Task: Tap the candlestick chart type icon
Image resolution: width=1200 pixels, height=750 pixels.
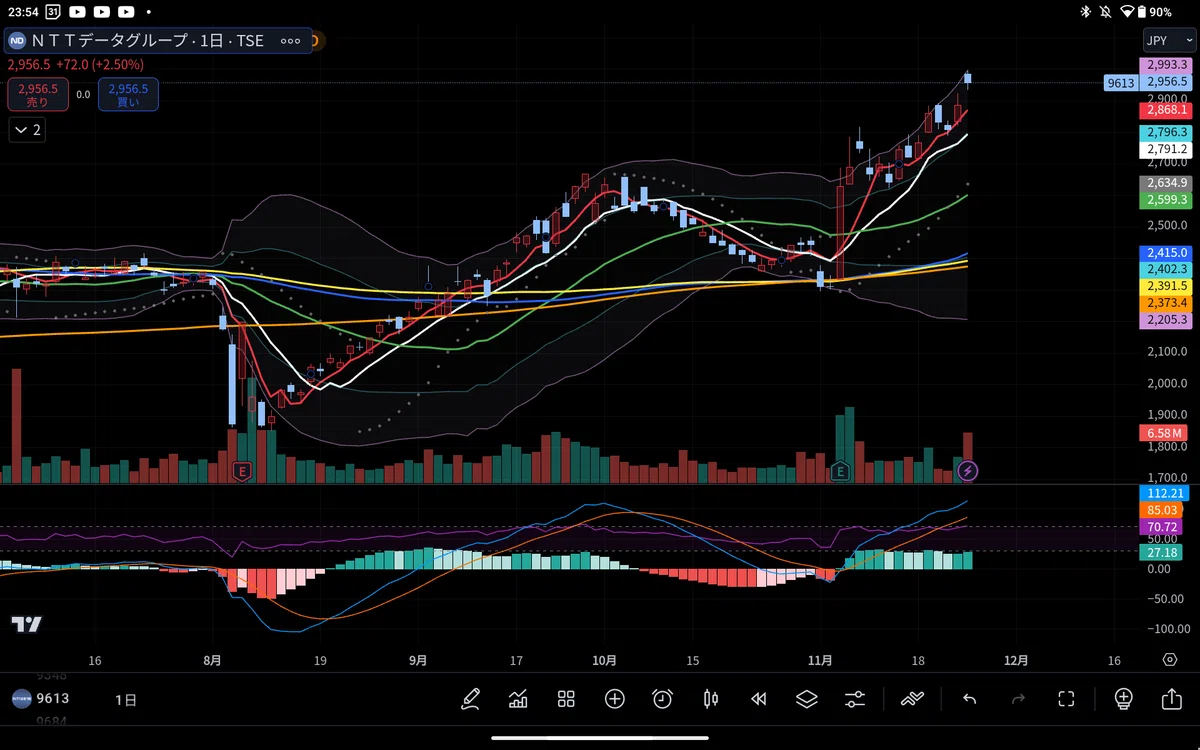Action: [711, 699]
